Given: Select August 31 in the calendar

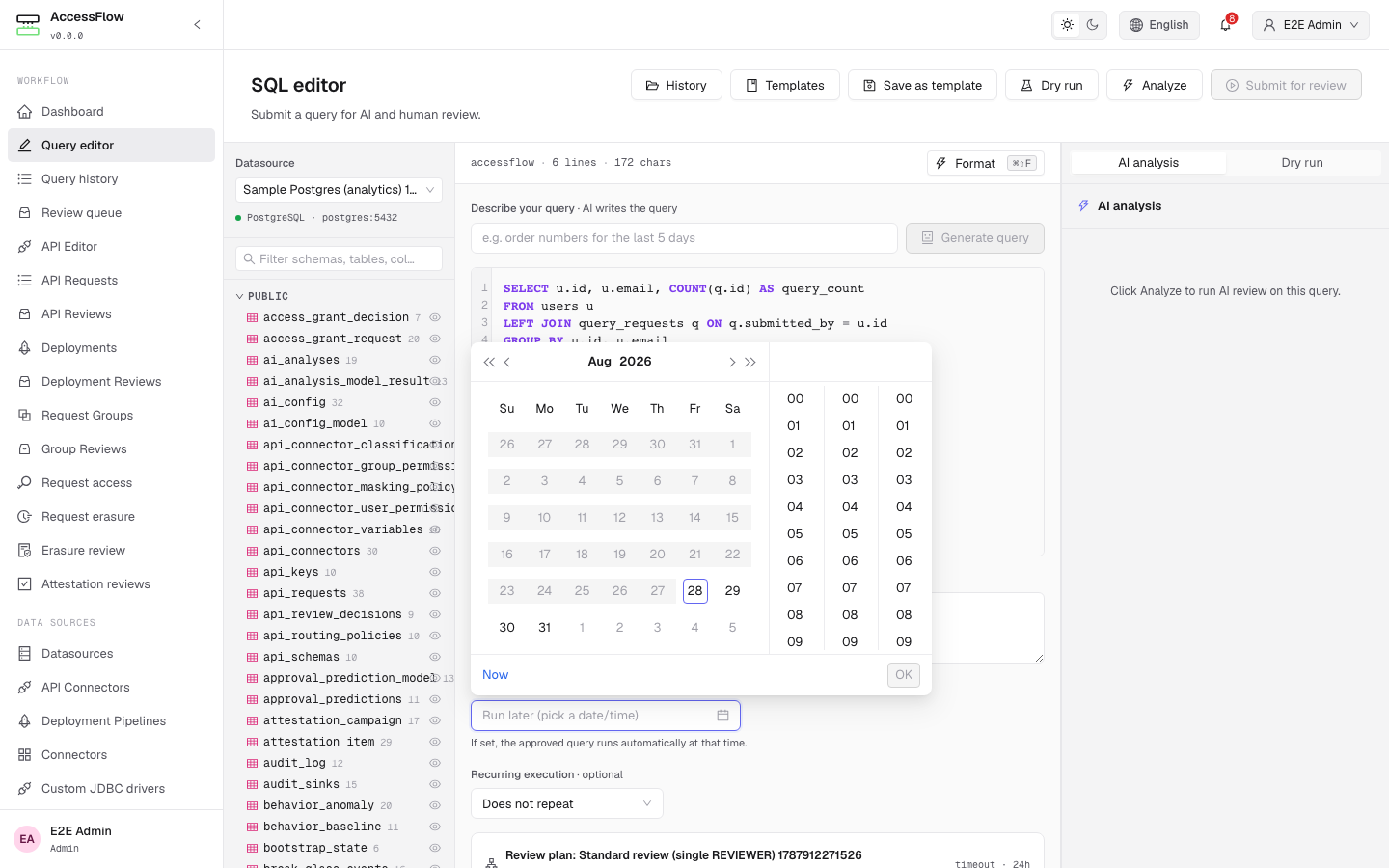Looking at the screenshot, I should (x=545, y=628).
